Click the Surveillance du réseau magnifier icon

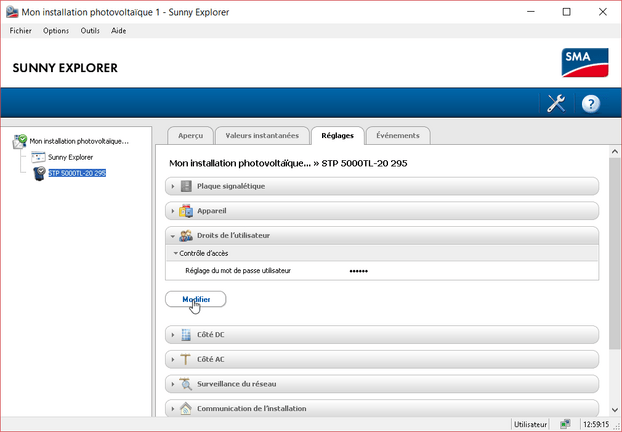click(x=185, y=384)
